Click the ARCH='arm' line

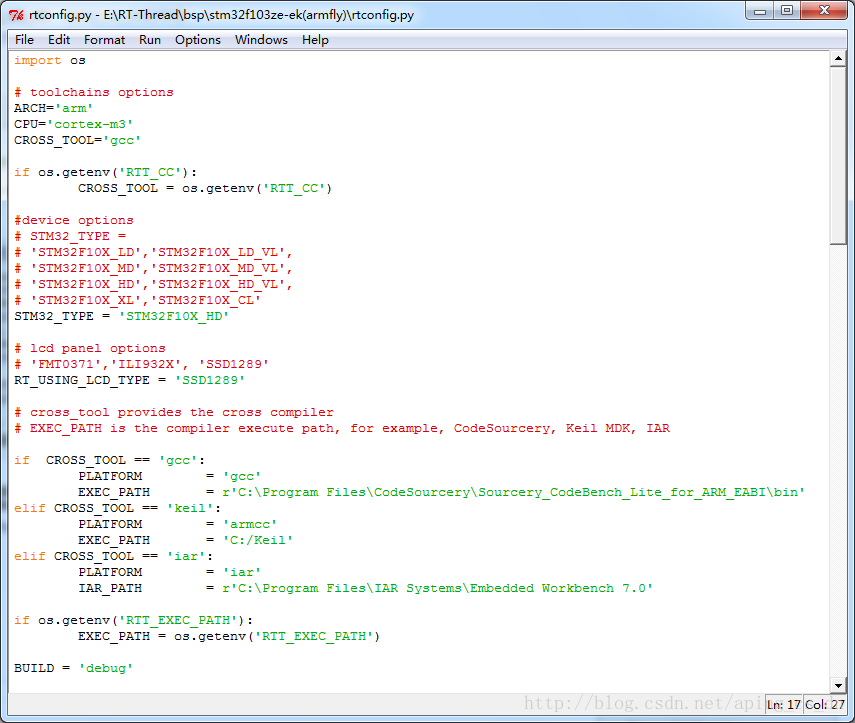pos(53,108)
